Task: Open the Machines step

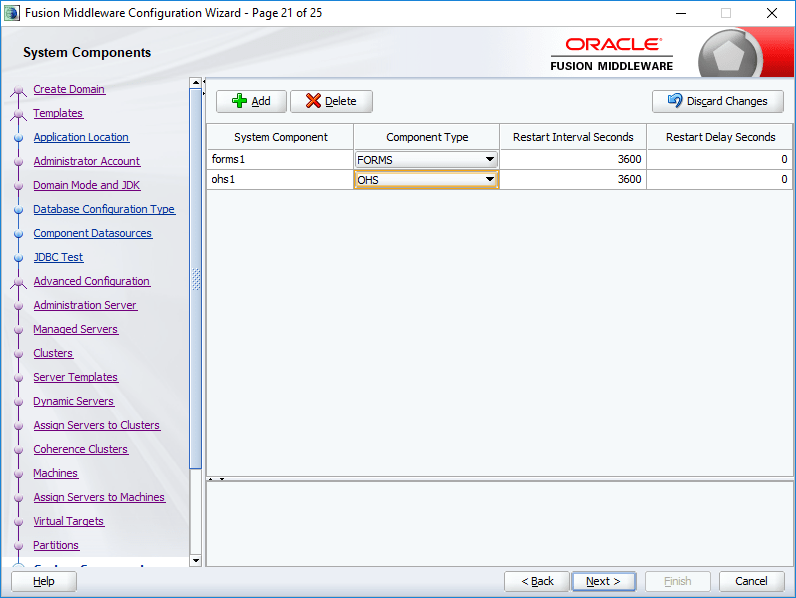Action: pyautogui.click(x=55, y=473)
